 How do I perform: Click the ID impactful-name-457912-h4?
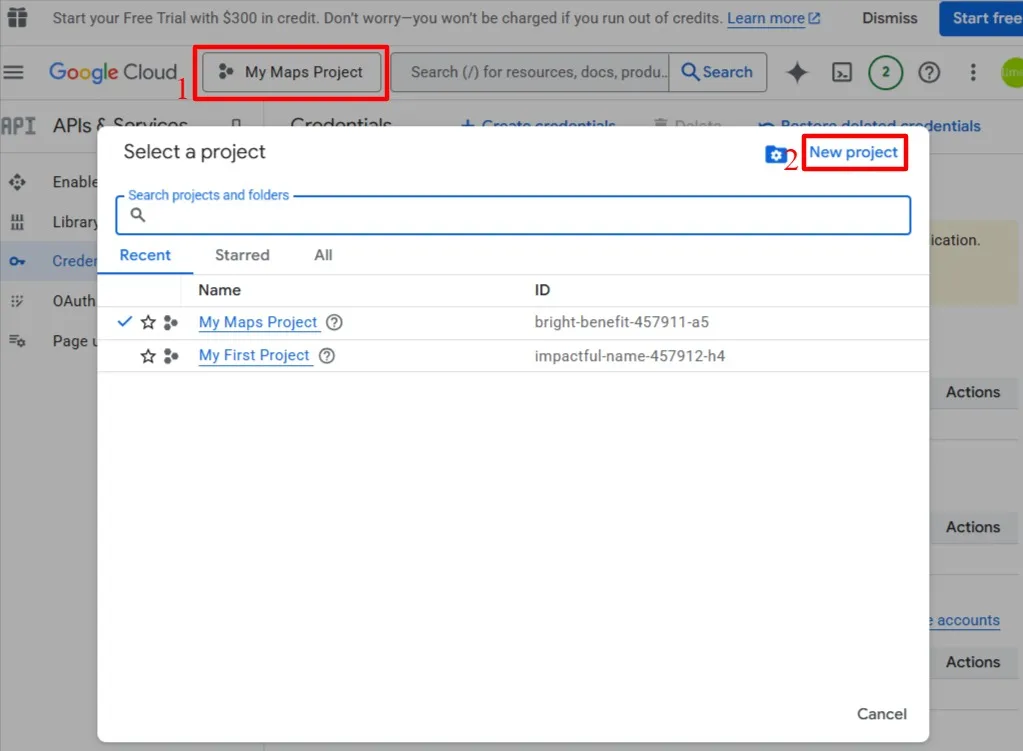coord(630,356)
